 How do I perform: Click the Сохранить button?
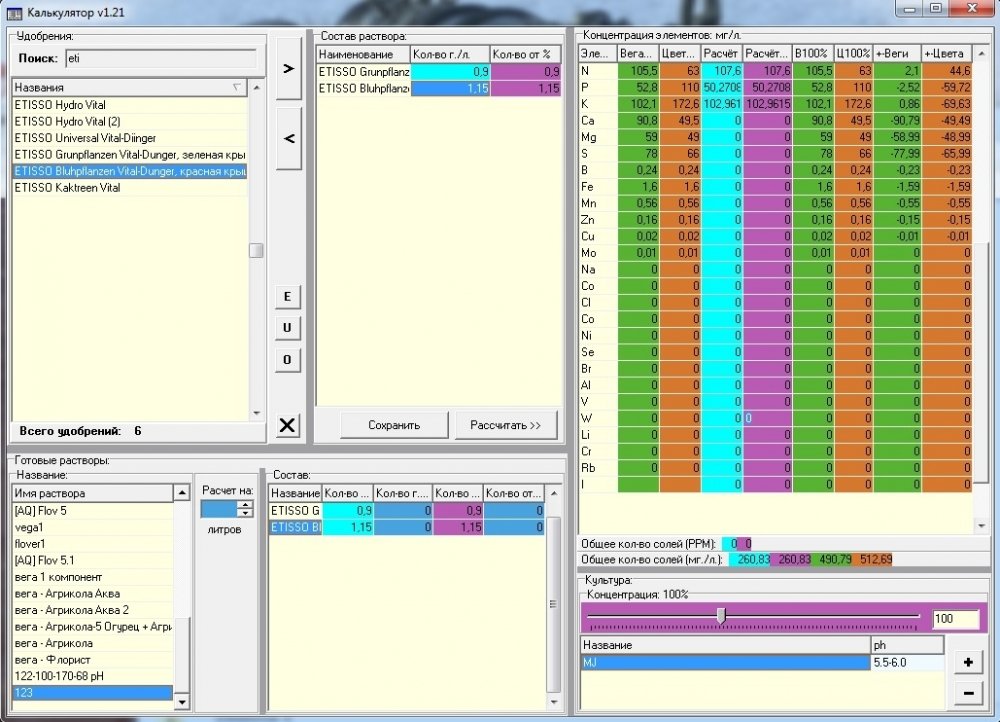tap(394, 425)
